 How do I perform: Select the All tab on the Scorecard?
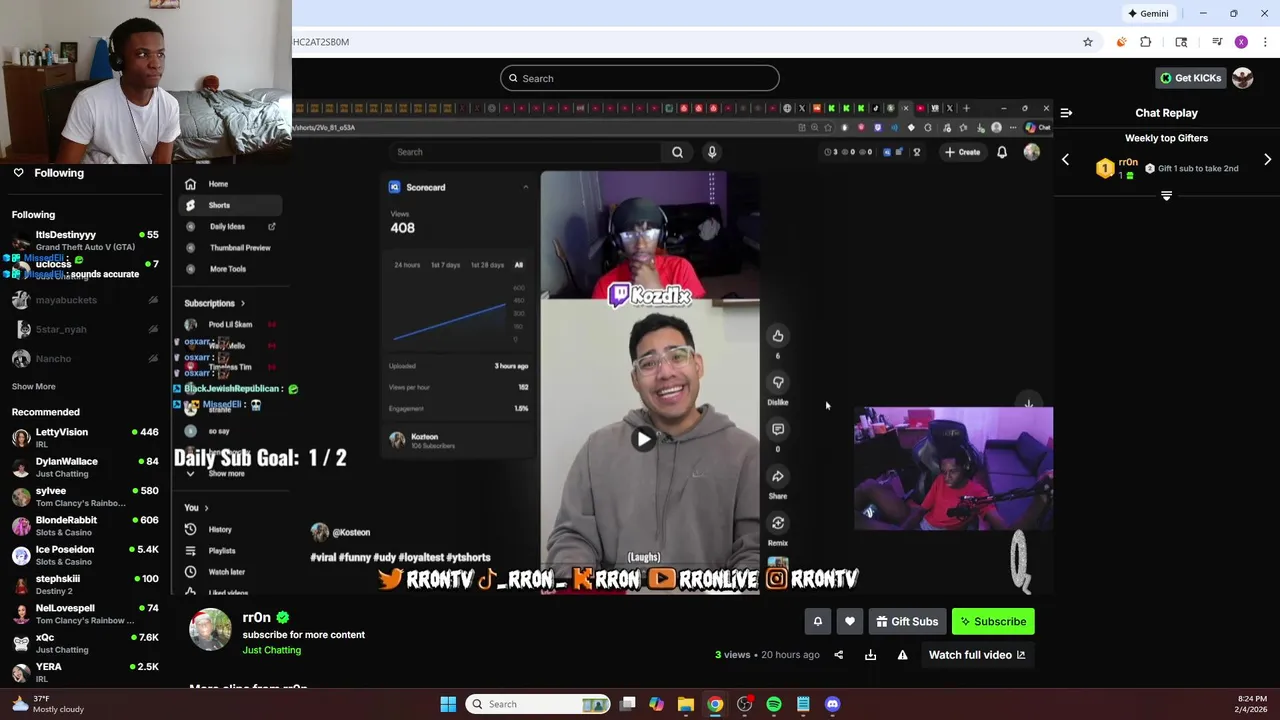pos(519,265)
